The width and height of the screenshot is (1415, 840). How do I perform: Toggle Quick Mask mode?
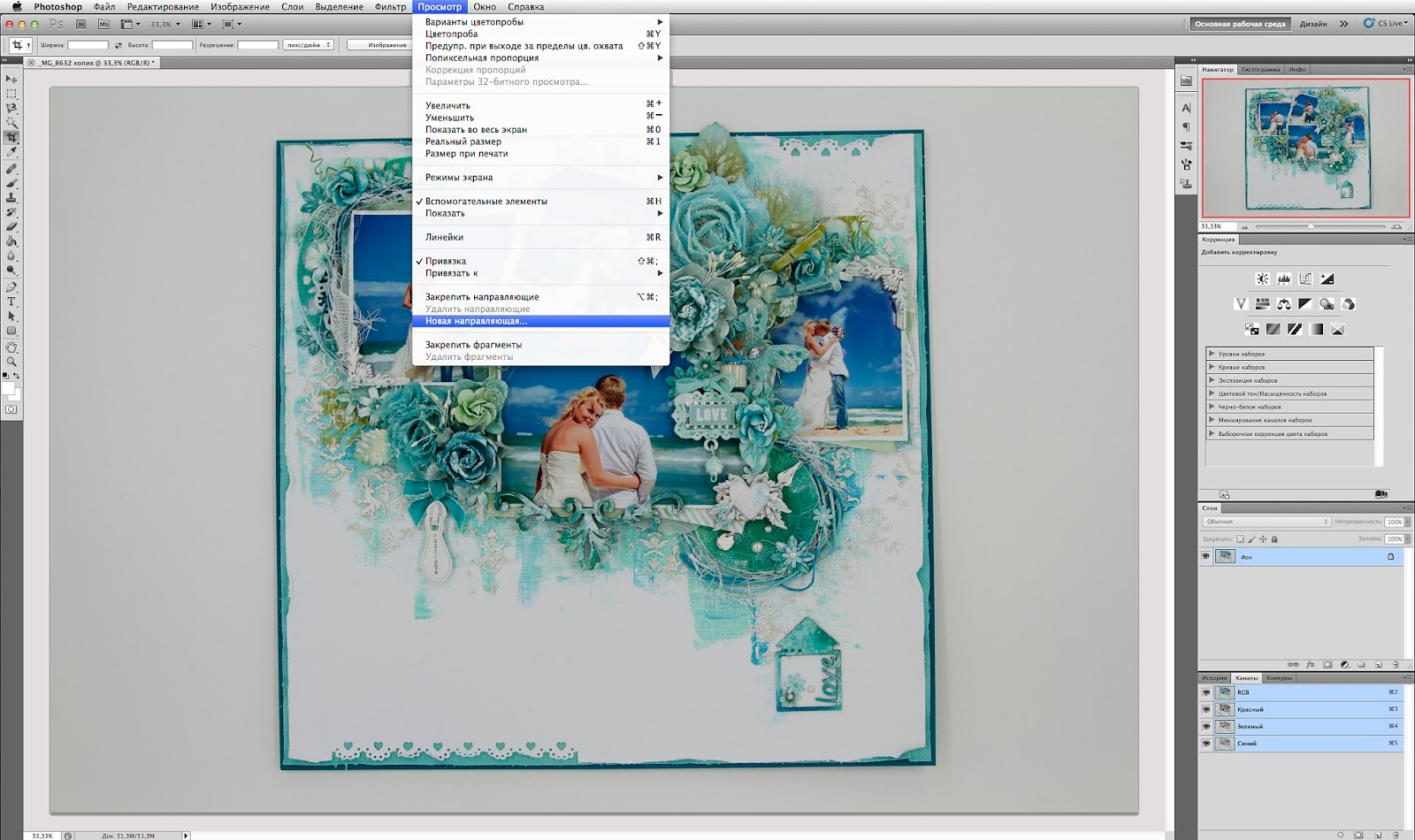pos(11,409)
